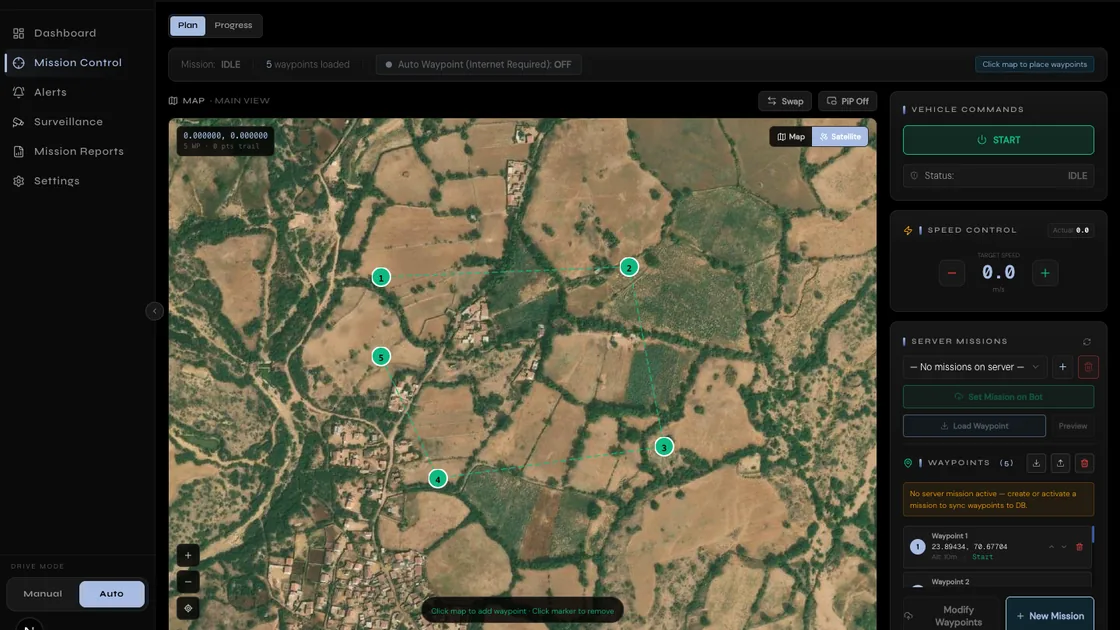Click the Mission Reports document icon
The width and height of the screenshot is (1120, 630).
[19, 151]
